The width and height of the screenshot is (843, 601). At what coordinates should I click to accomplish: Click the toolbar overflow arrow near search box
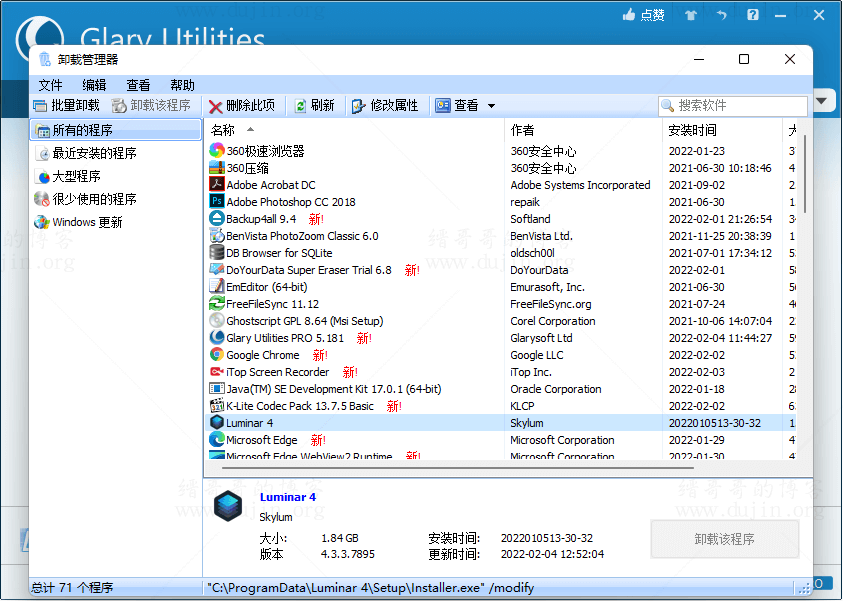point(821,100)
